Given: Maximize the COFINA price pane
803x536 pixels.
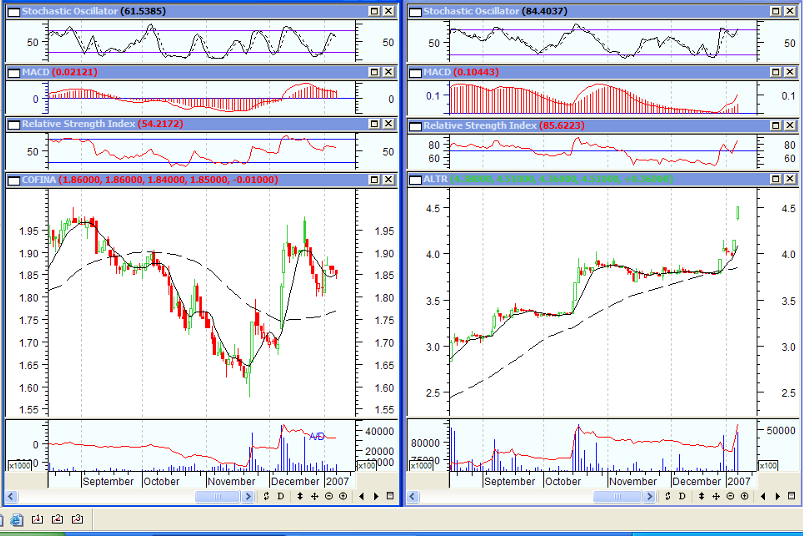Looking at the screenshot, I should 374,180.
